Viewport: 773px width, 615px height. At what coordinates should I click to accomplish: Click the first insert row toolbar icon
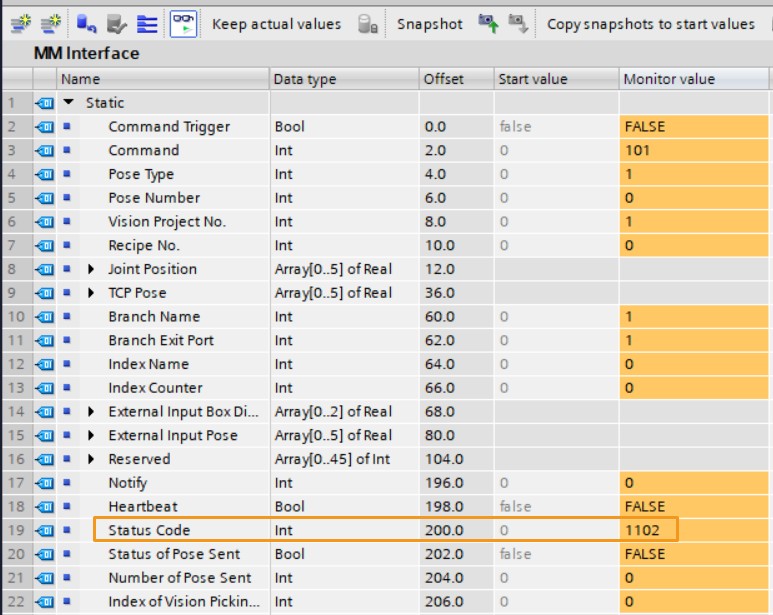pos(22,23)
